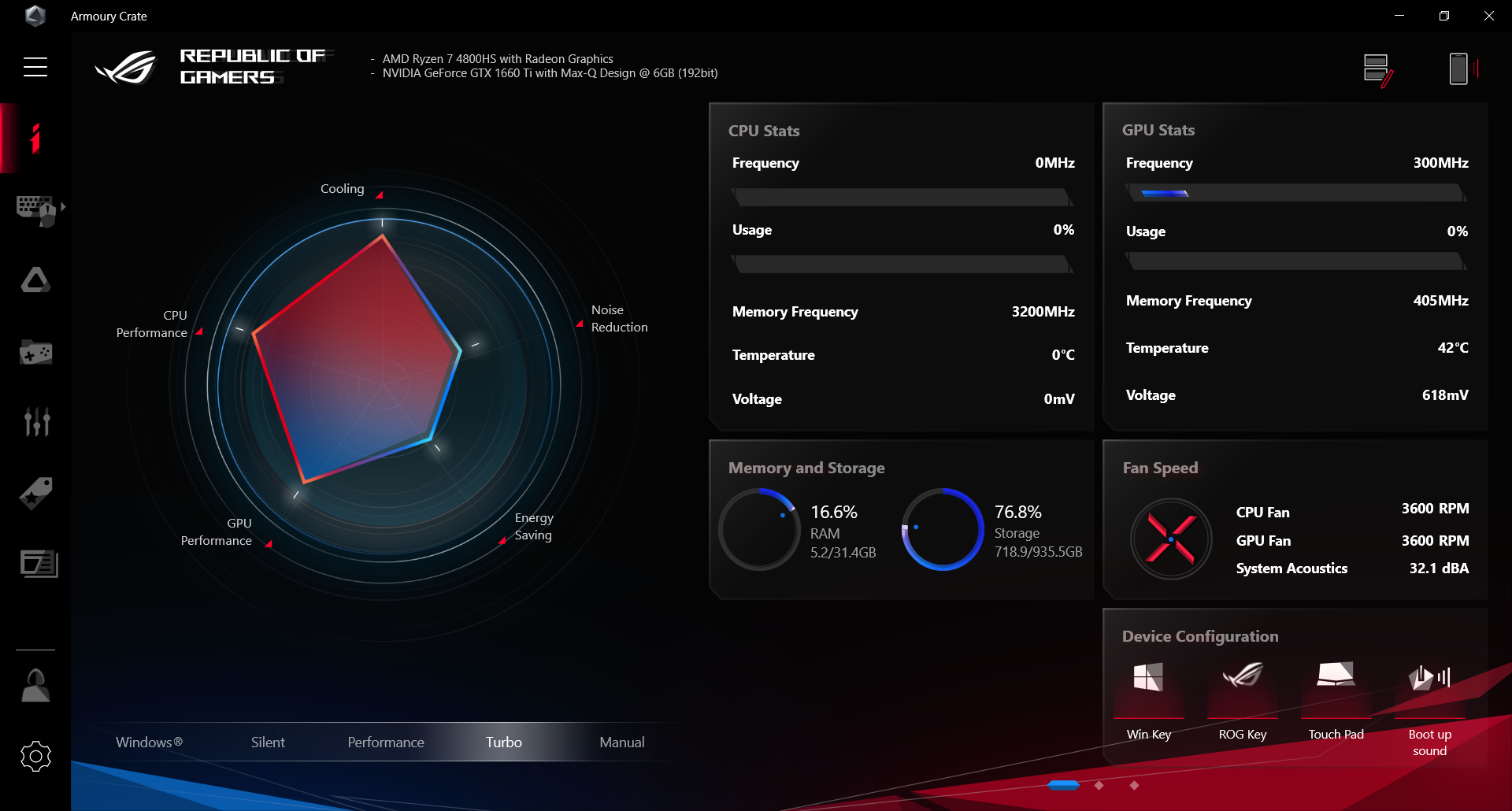The width and height of the screenshot is (1512, 811).
Task: Open the Device keyboard and mouse sidebar icon
Action: [36, 210]
